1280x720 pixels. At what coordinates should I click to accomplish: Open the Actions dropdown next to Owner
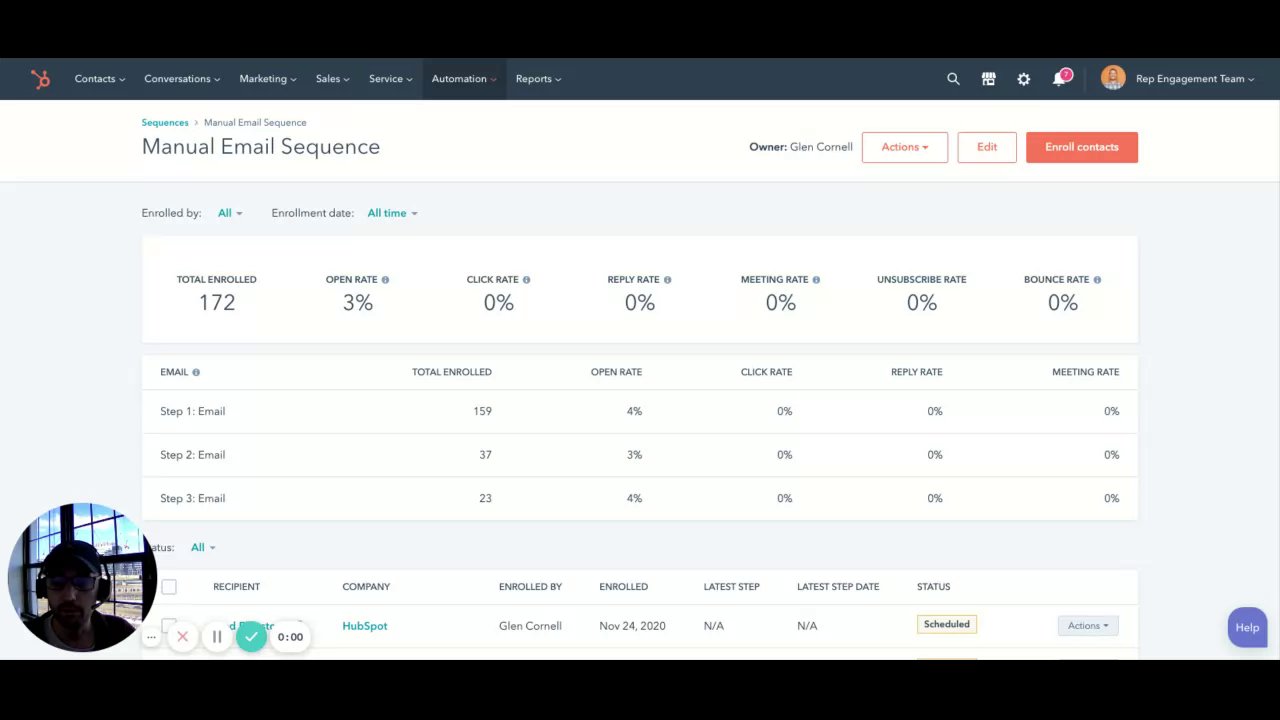[904, 147]
